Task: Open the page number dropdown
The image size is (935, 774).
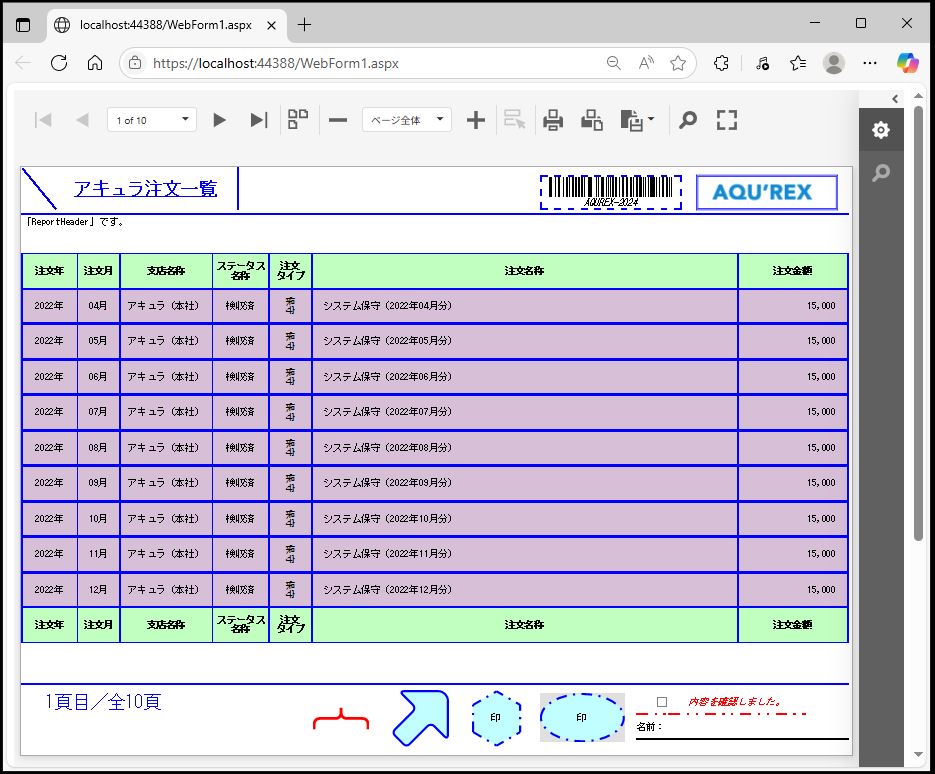Action: pos(186,120)
